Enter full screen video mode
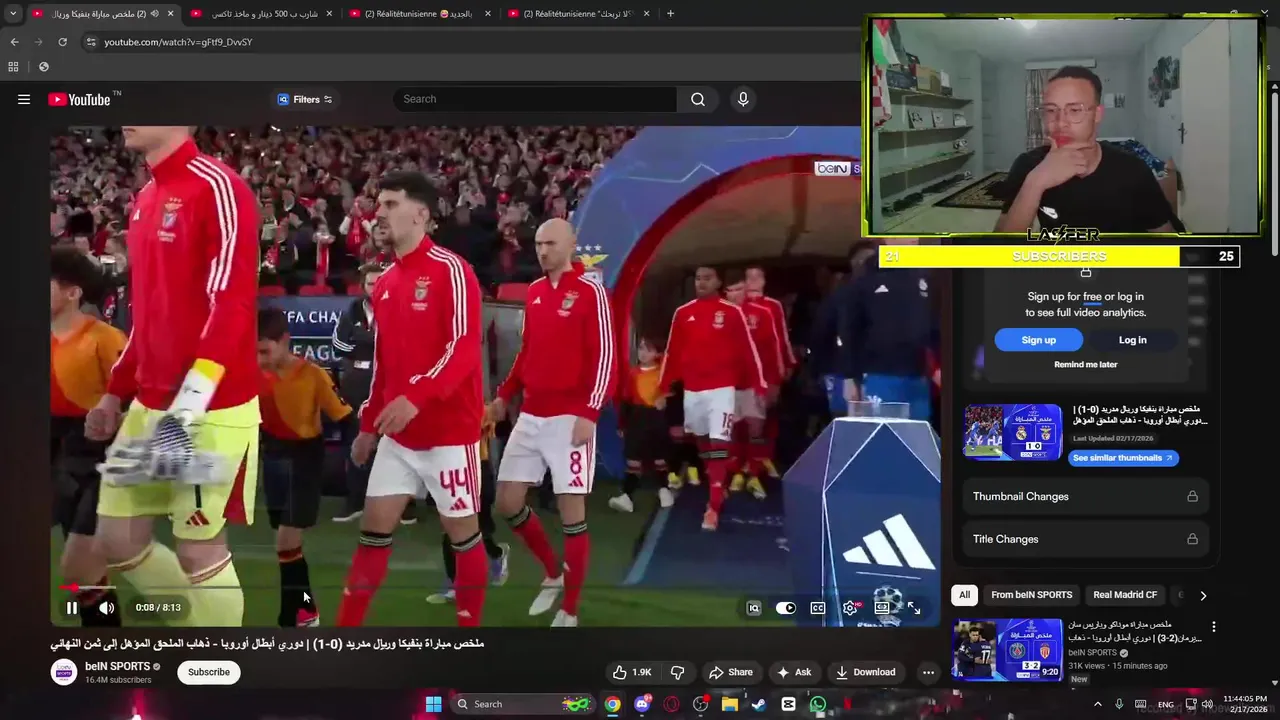 tap(914, 608)
